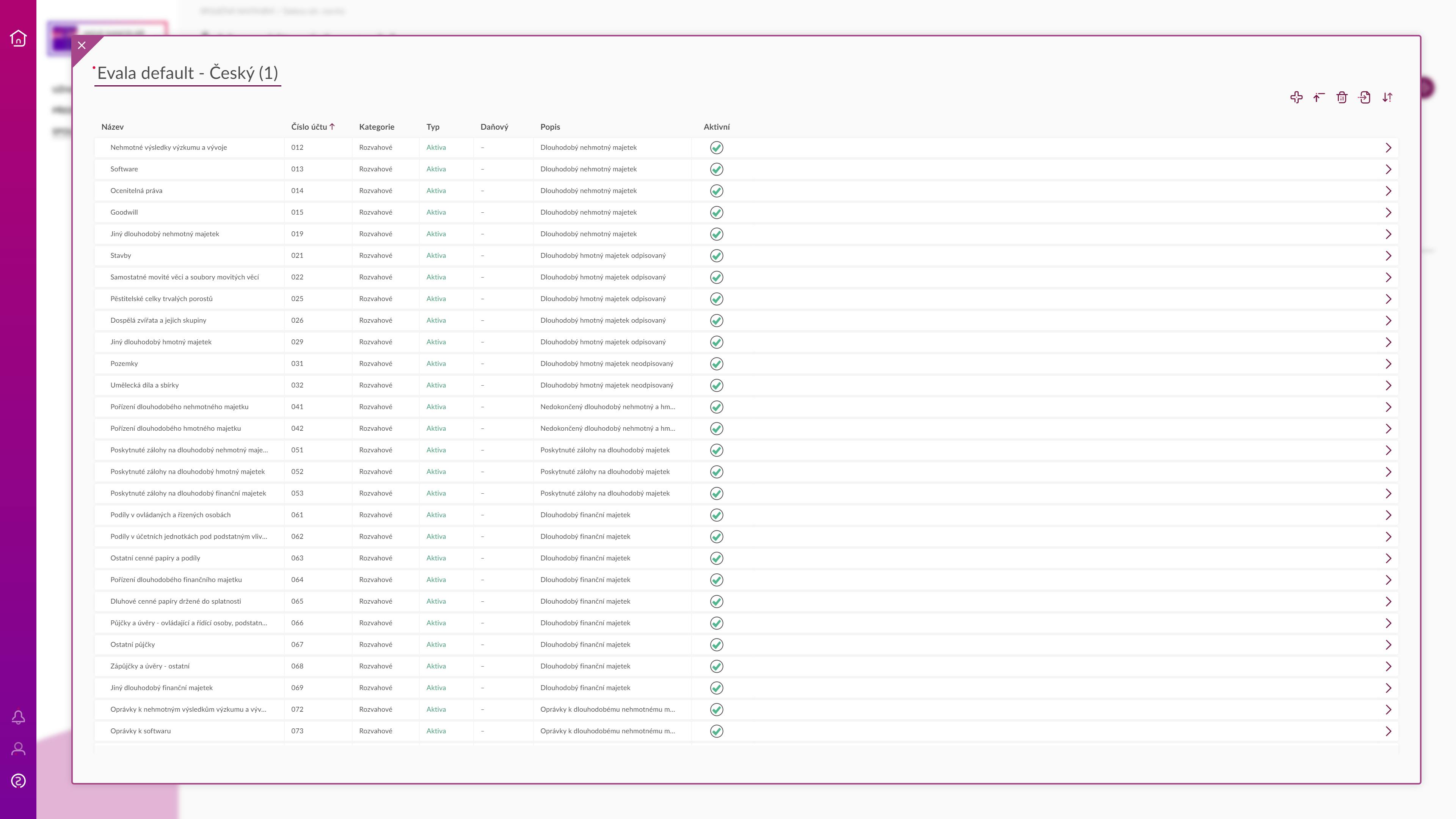Select Dospělá zvířata a jejich skupiny row

[746, 320]
